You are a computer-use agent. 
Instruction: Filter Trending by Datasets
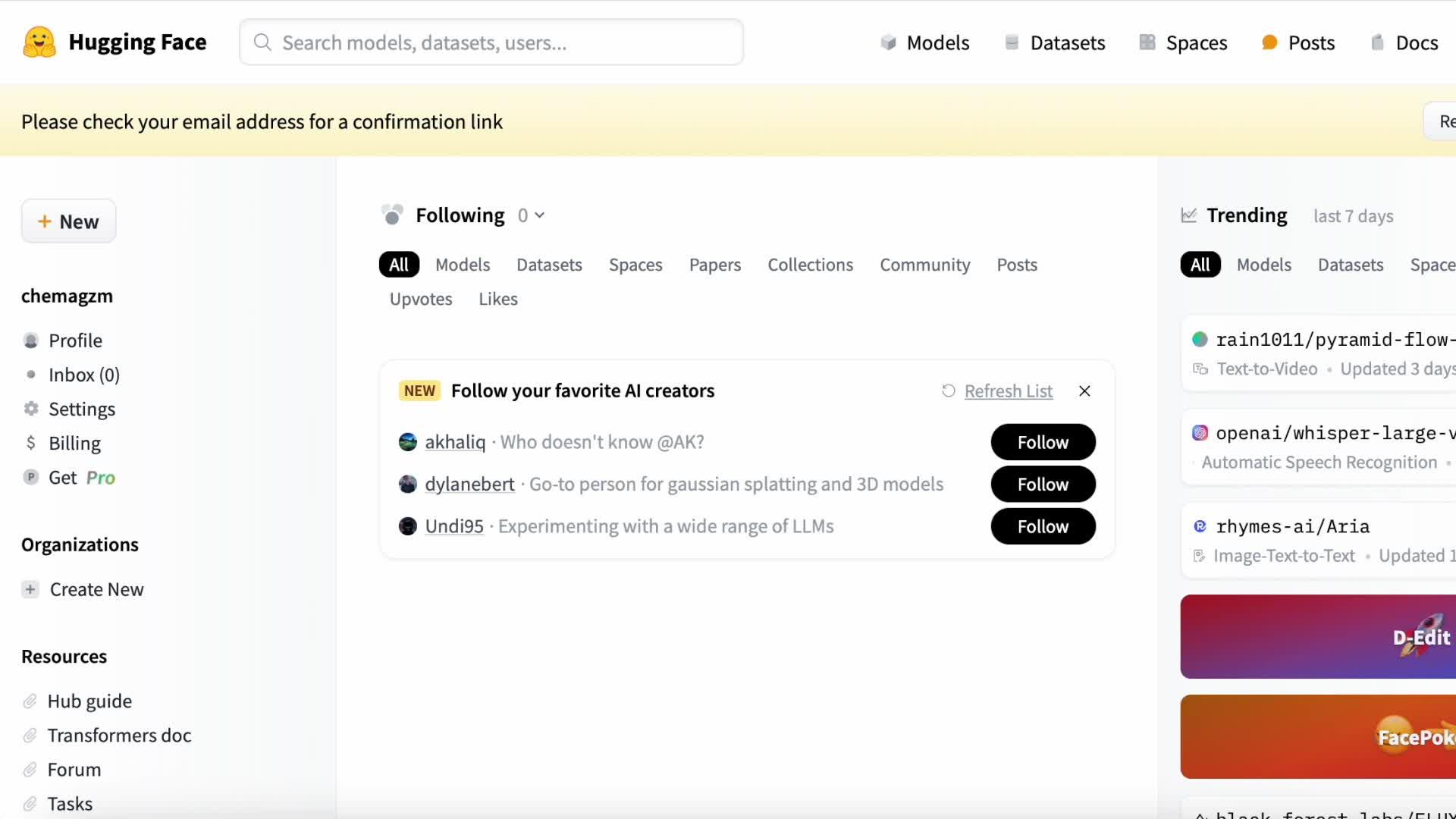(x=1350, y=265)
